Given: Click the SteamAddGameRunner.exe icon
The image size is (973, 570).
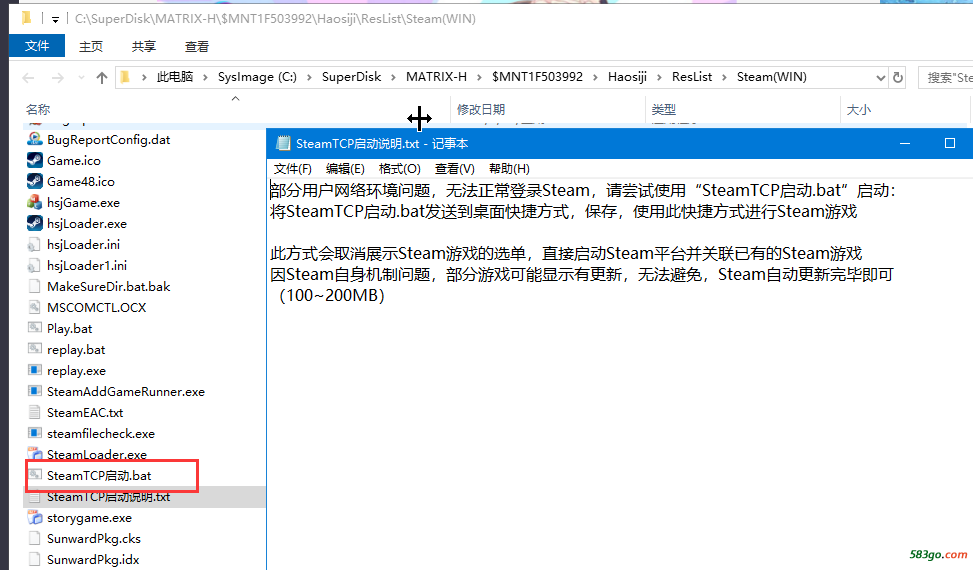Looking at the screenshot, I should [x=35, y=392].
